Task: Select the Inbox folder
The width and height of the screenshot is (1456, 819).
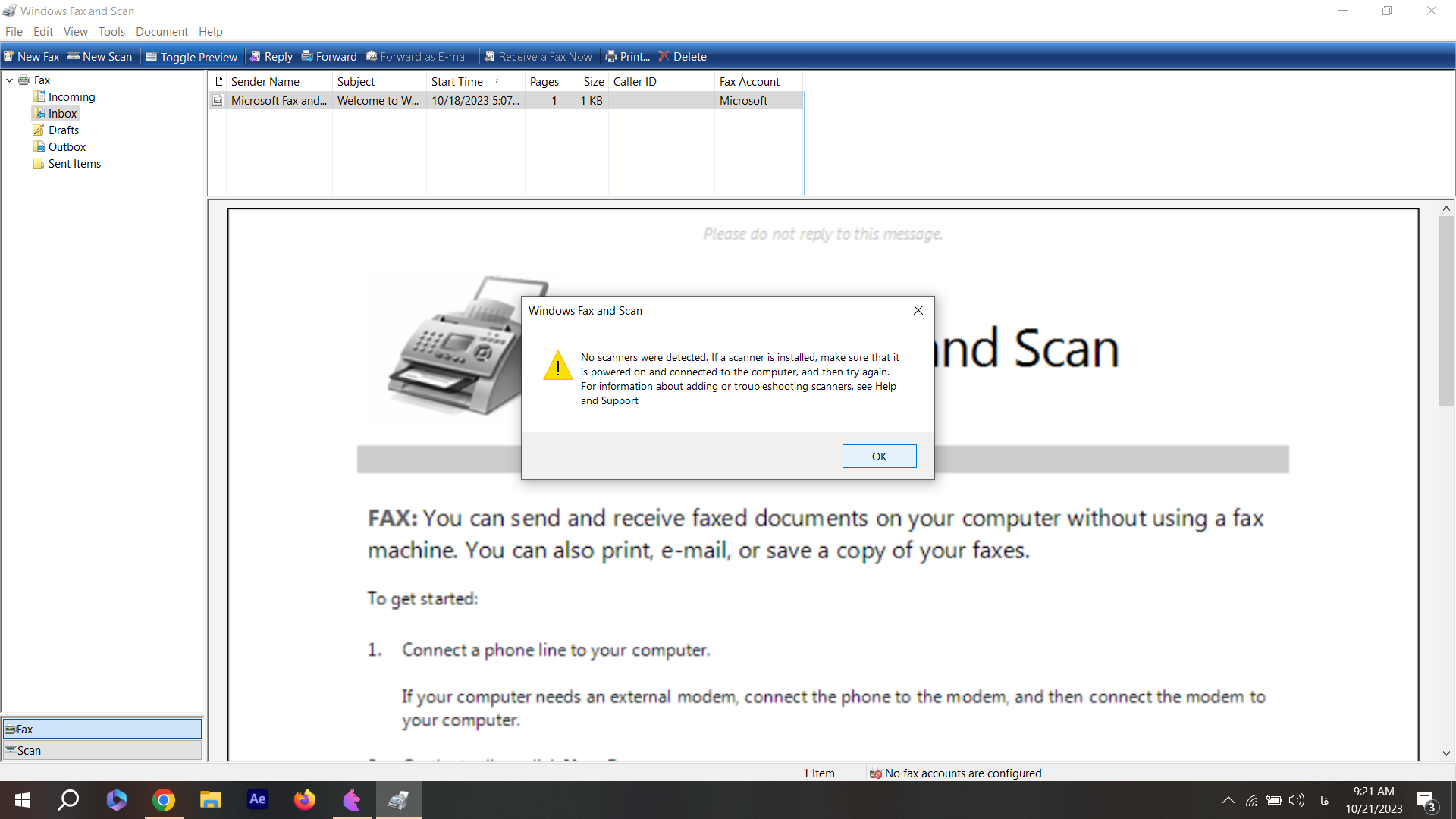Action: (x=62, y=114)
